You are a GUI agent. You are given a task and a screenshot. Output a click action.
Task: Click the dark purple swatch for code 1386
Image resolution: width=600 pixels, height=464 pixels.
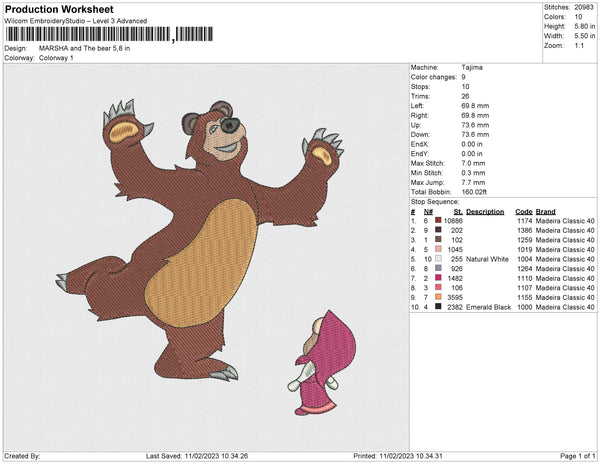(x=438, y=230)
